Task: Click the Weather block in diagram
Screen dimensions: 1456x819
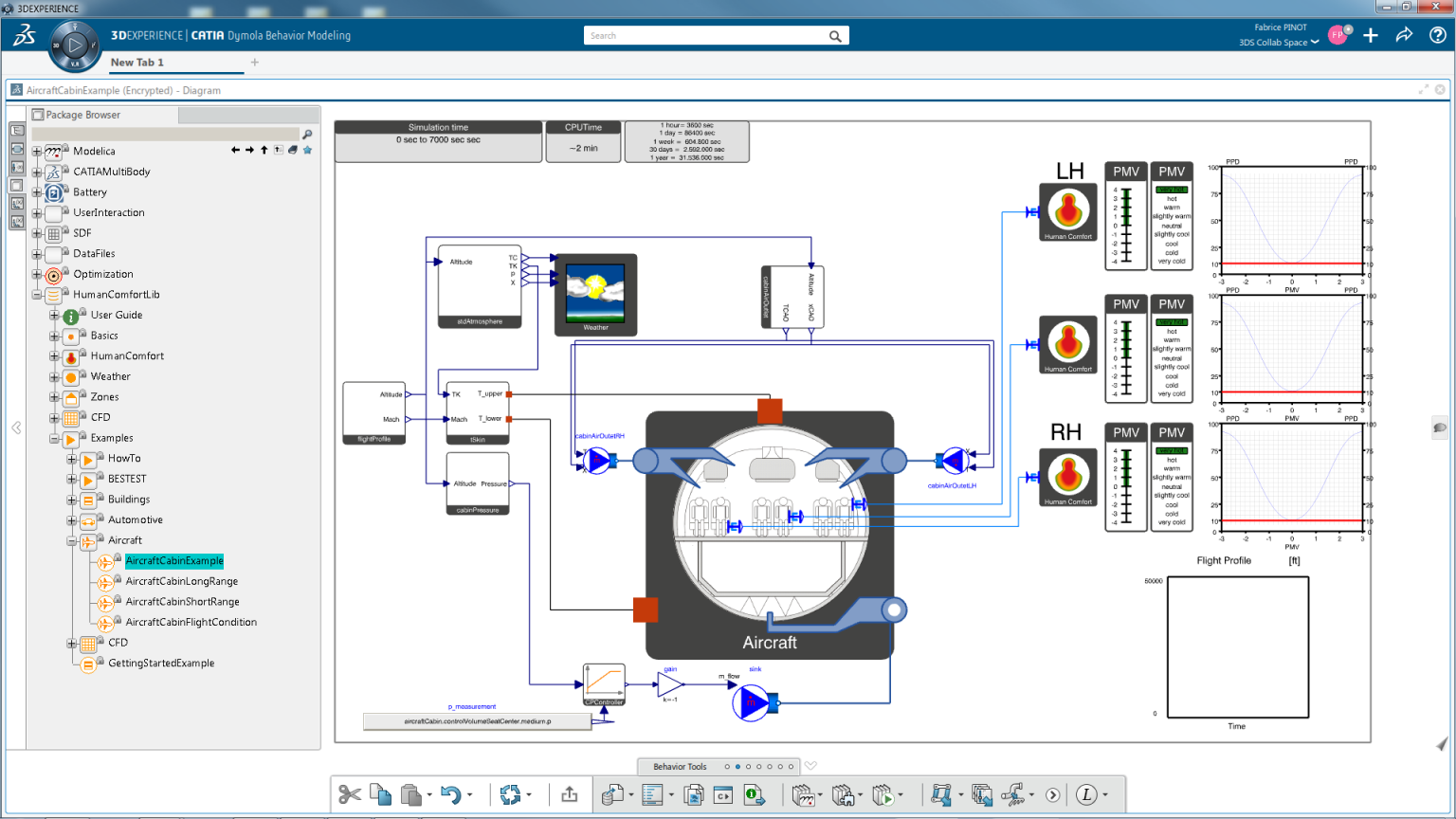Action: click(595, 294)
